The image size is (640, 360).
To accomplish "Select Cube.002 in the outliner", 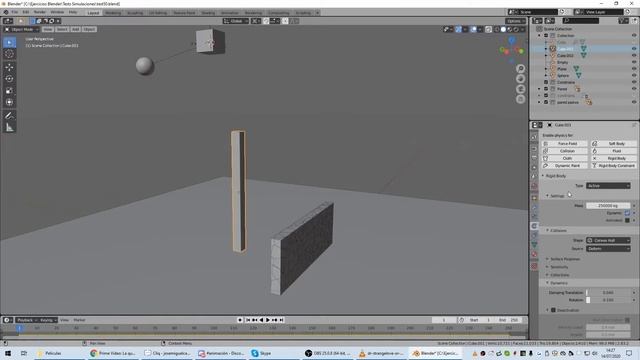I will coord(565,56).
